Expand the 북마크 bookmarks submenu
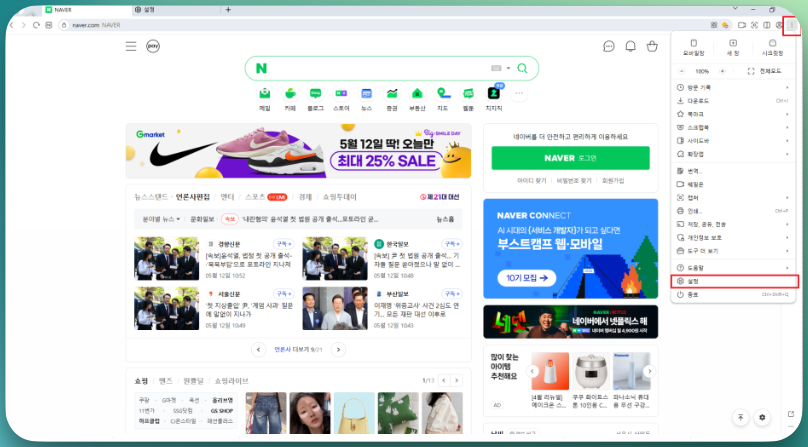 click(x=733, y=114)
